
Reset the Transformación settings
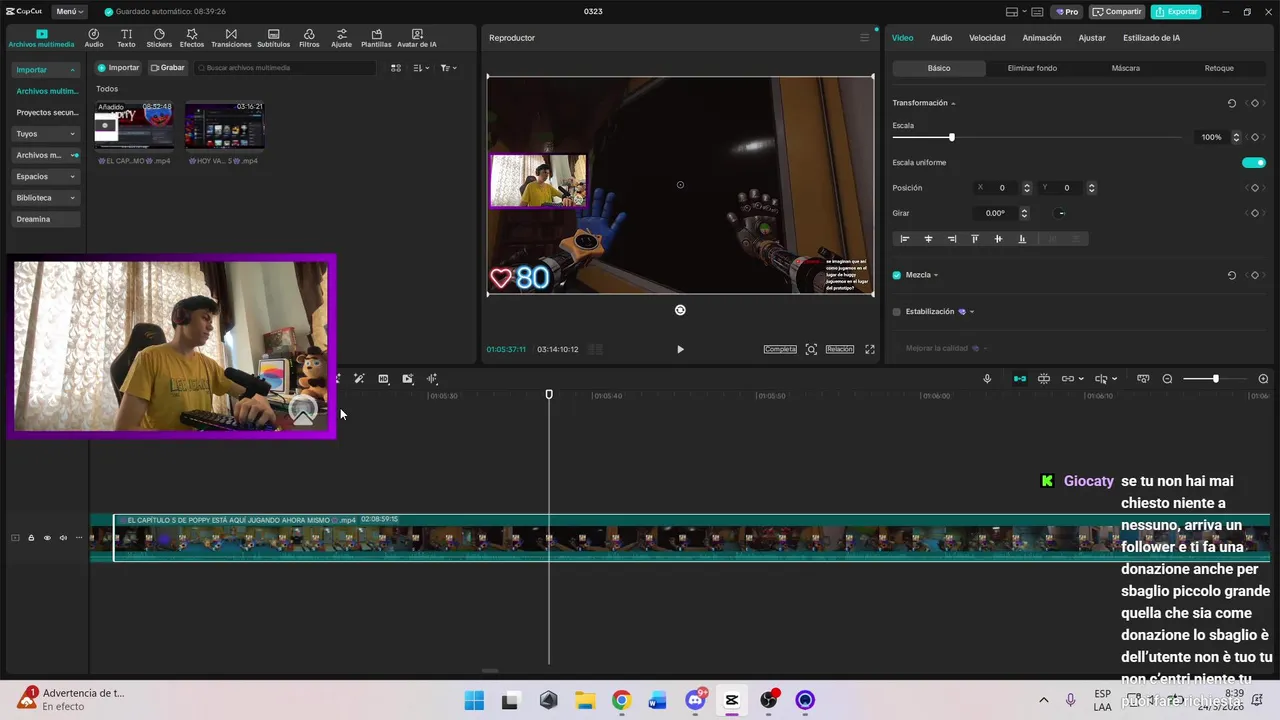coord(1231,103)
